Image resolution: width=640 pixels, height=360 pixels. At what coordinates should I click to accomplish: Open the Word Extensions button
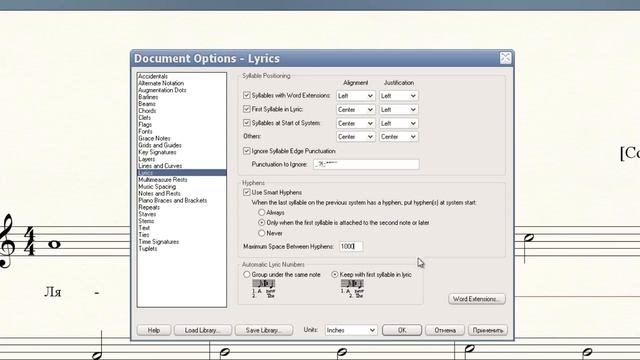click(477, 299)
